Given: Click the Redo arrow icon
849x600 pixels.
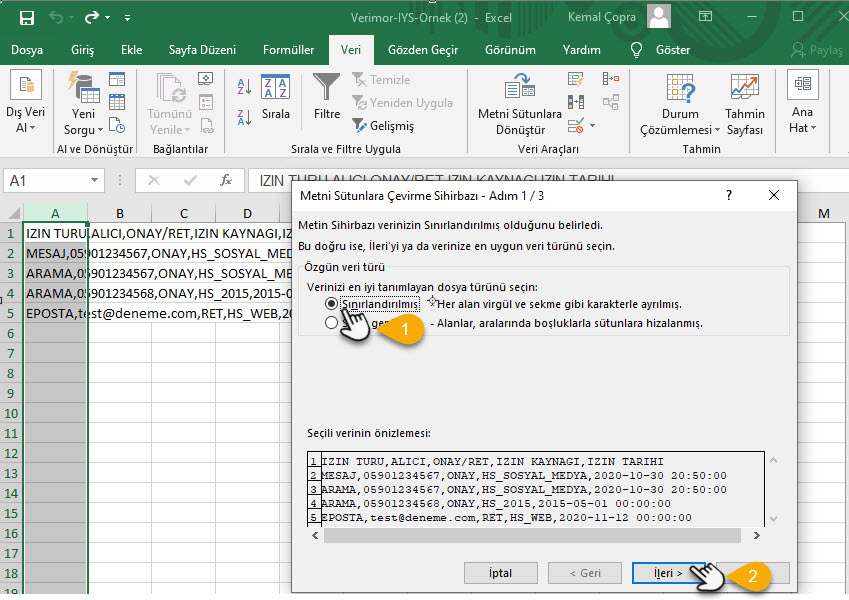Looking at the screenshot, I should [x=92, y=18].
